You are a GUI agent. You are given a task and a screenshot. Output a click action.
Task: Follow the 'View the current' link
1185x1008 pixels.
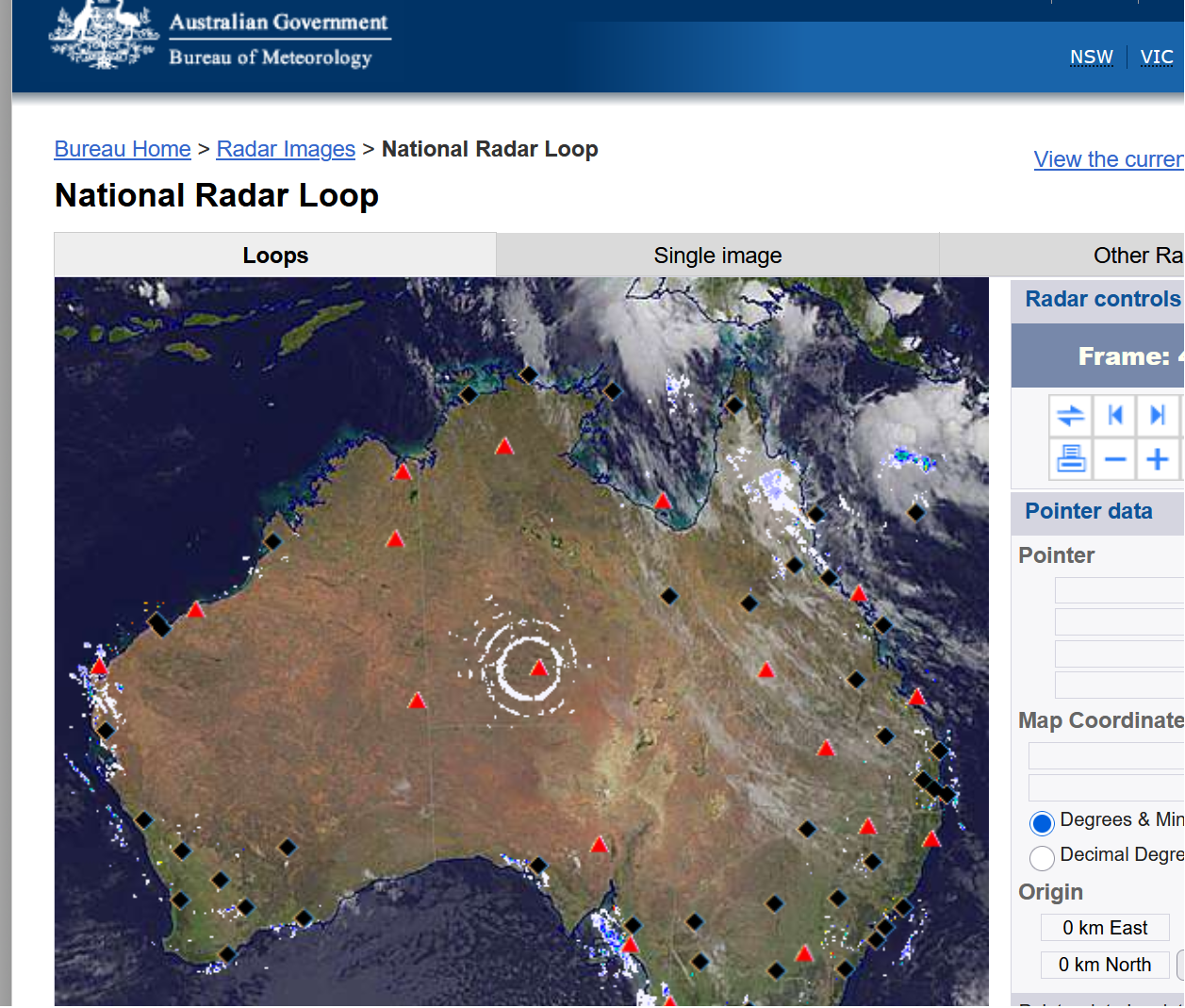click(x=1109, y=159)
